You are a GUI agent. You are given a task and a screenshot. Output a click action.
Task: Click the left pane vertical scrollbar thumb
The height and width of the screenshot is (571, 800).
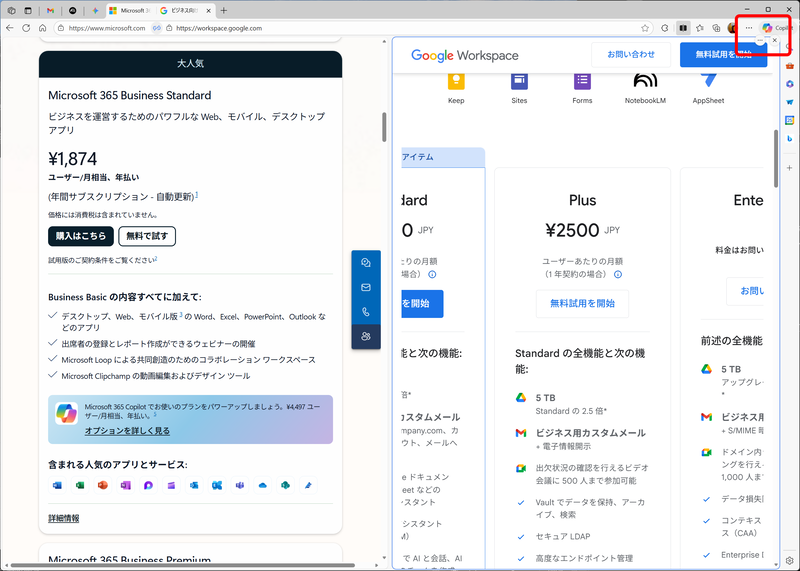point(384,127)
